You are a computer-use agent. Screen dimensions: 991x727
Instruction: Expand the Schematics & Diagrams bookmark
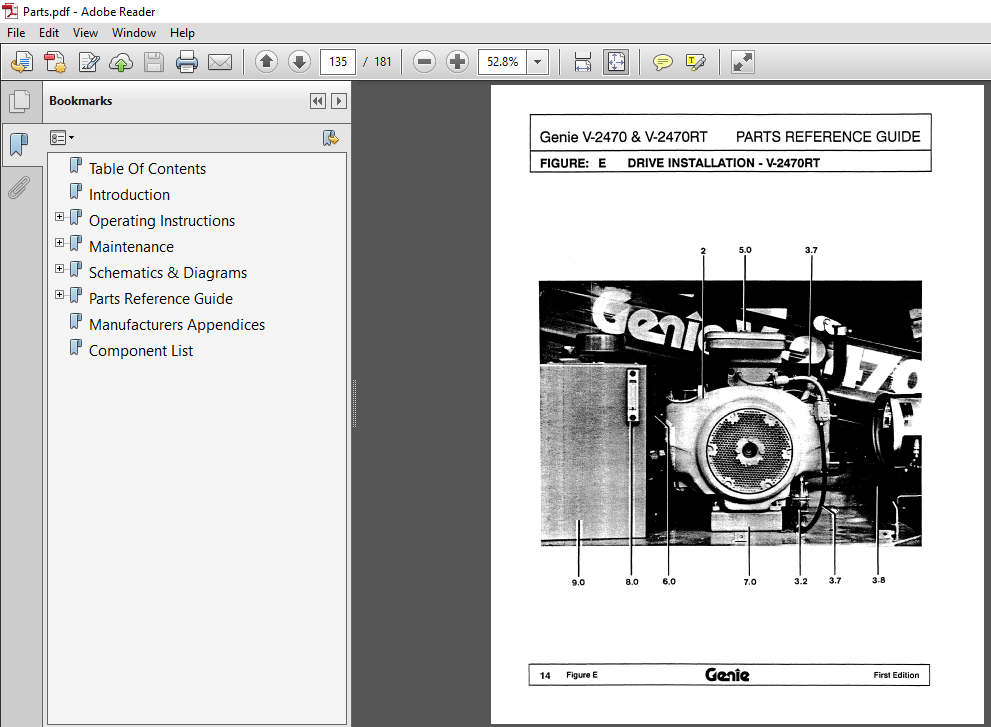click(x=59, y=269)
